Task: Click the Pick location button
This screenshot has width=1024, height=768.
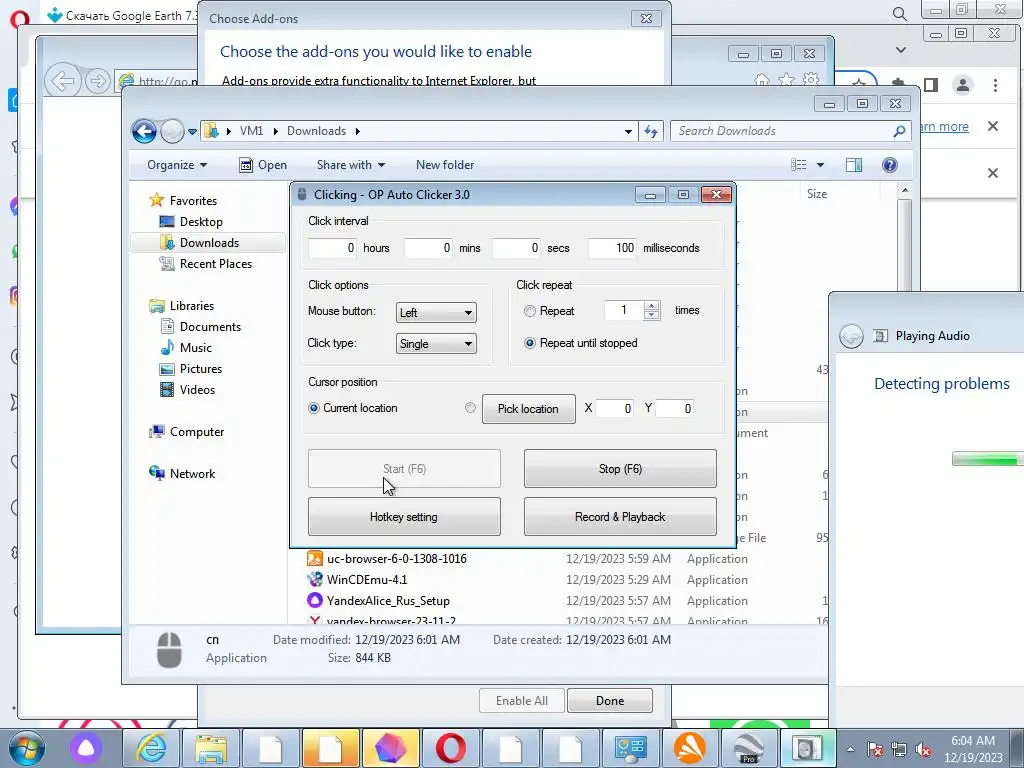Action: pos(528,409)
